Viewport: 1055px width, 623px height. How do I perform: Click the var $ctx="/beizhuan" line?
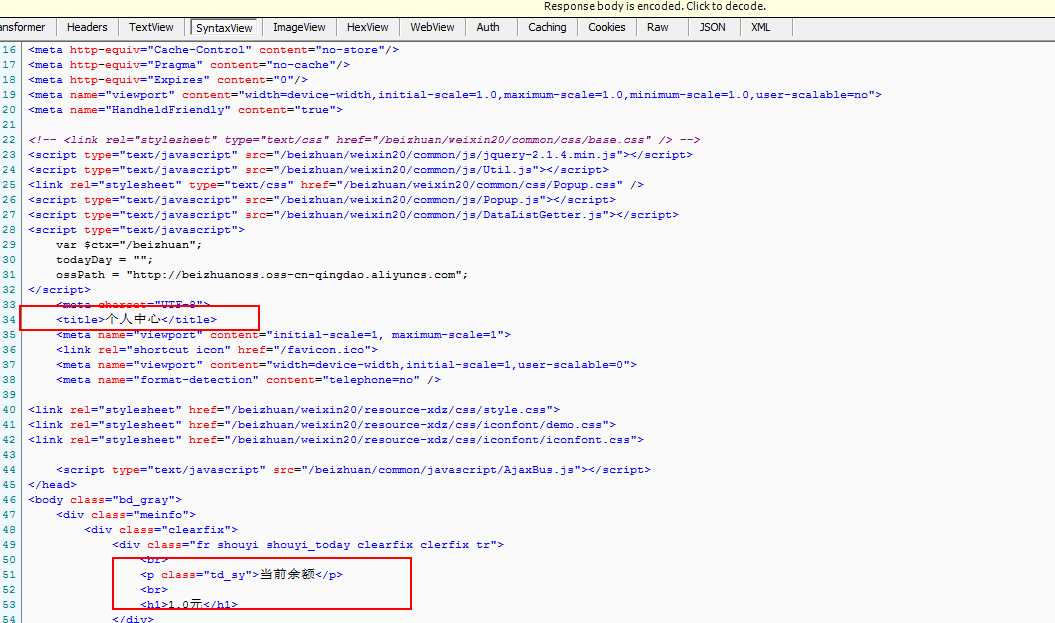click(x=129, y=245)
